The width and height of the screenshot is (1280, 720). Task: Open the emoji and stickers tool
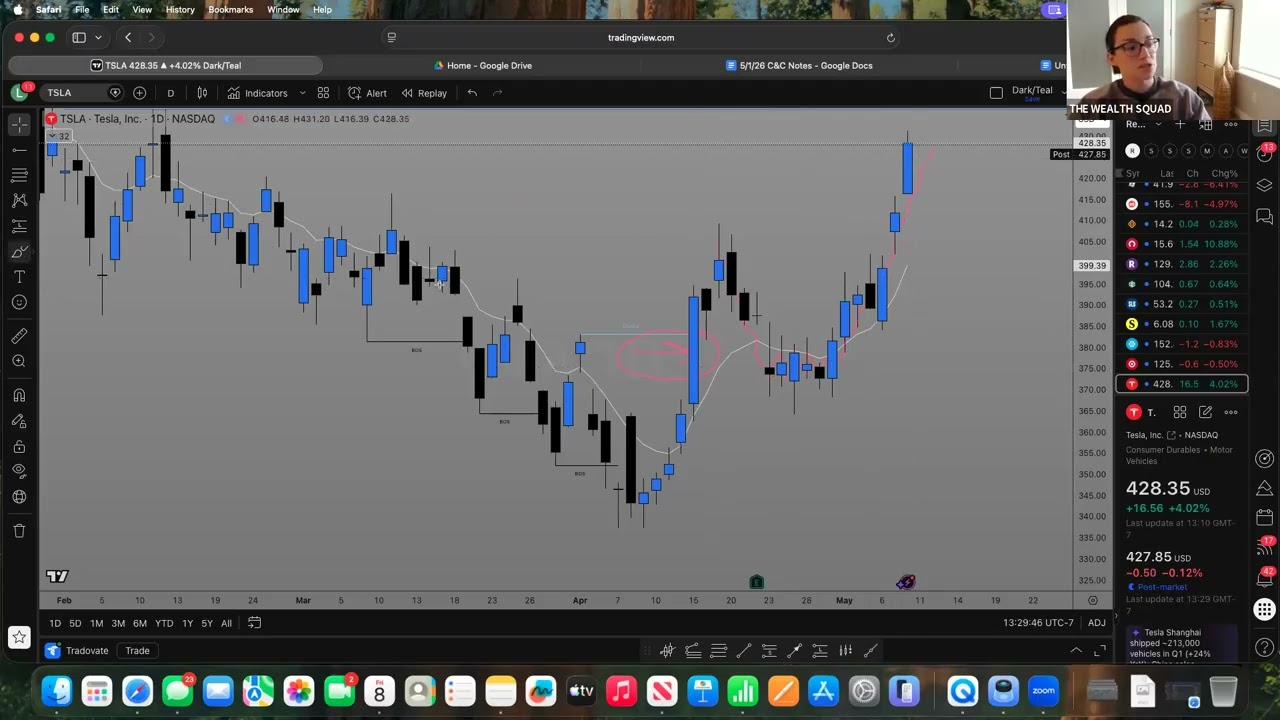pos(19,302)
